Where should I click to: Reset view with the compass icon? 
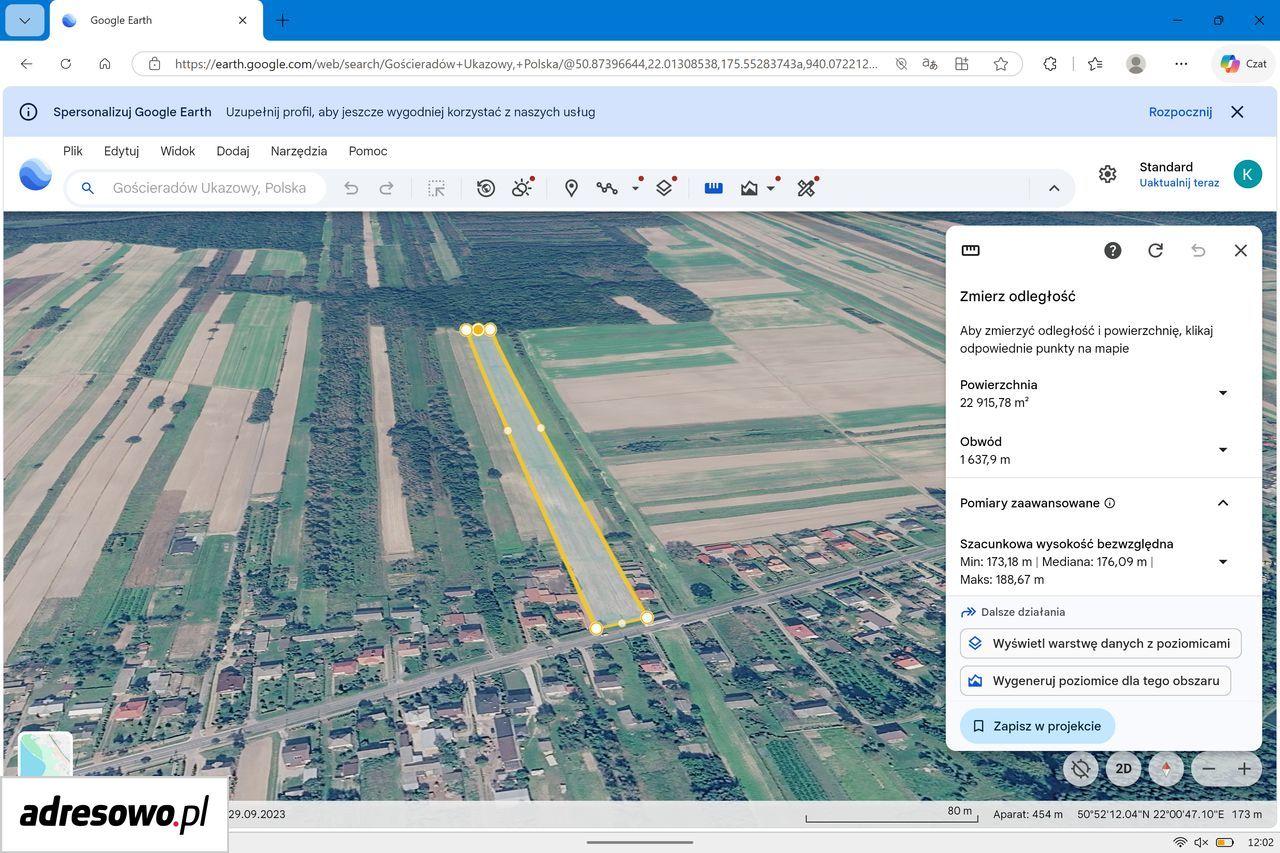tap(1166, 769)
